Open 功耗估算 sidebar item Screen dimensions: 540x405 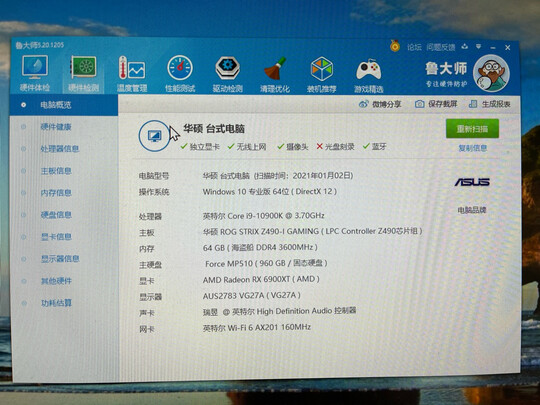click(56, 303)
